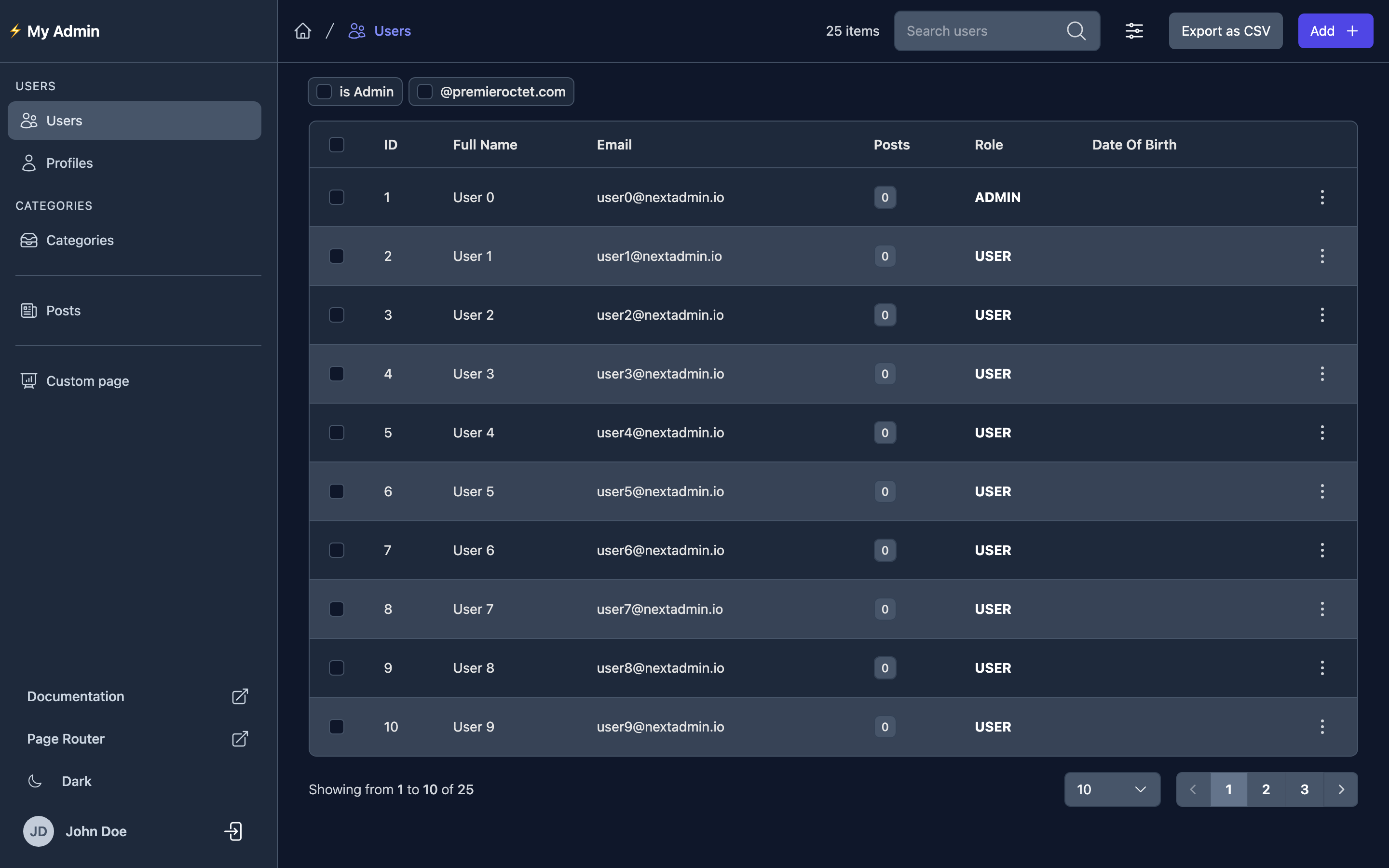Toggle the is Admin filter checkbox
Image resolution: width=1389 pixels, height=868 pixels.
tap(324, 92)
